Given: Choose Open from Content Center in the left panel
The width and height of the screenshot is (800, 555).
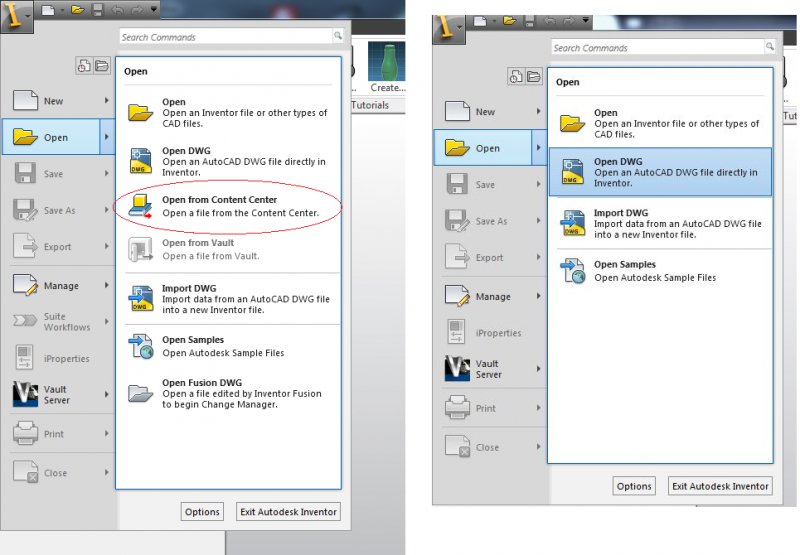Looking at the screenshot, I should click(229, 206).
